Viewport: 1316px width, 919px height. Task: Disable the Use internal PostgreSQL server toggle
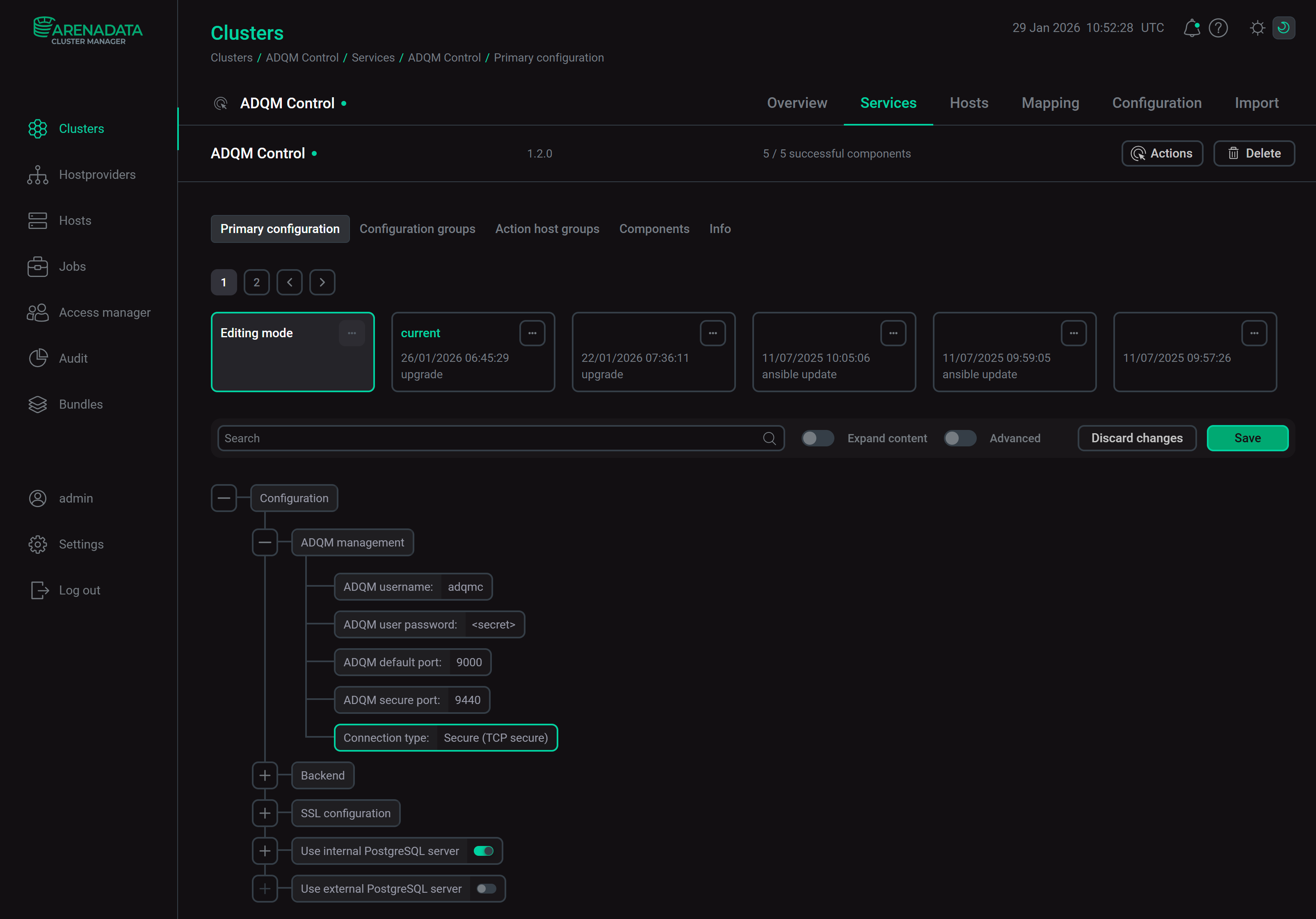click(x=484, y=851)
